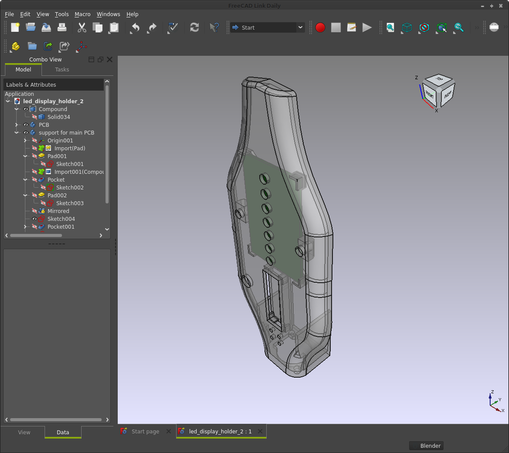509x453 pixels.
Task: Switch to the Tasks tab
Action: [62, 69]
